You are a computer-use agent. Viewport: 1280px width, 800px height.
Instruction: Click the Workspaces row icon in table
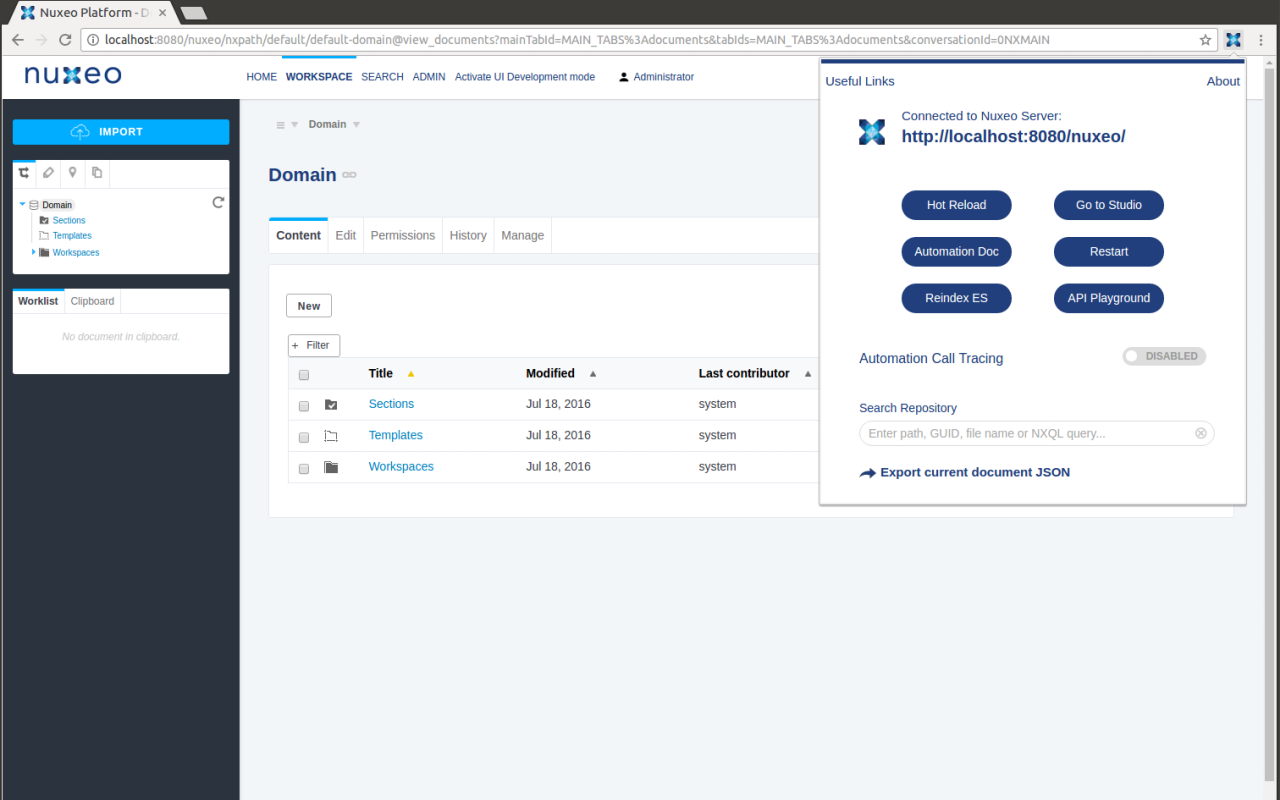click(331, 467)
